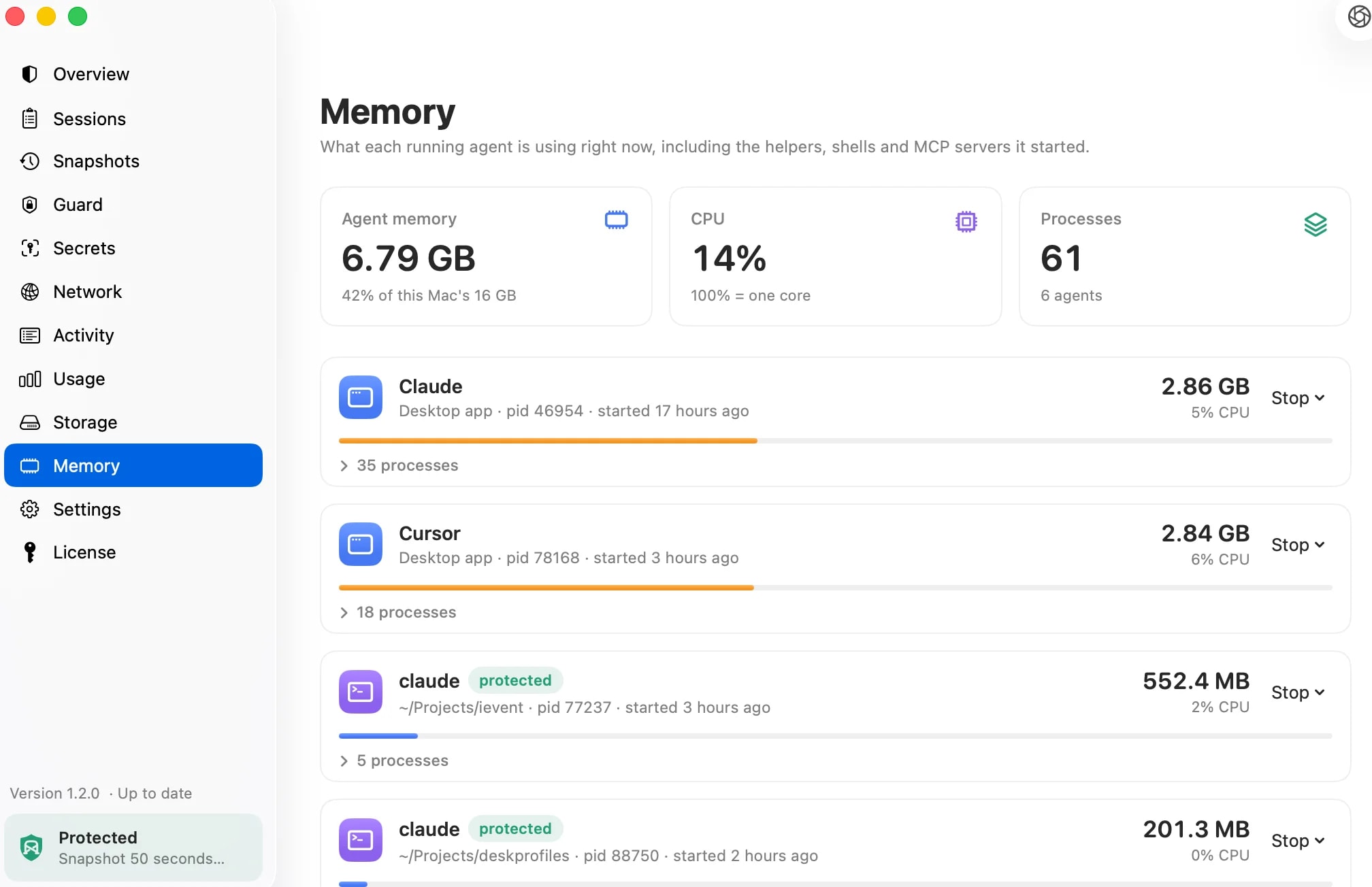
Task: Click the Claude memory usage bar
Action: (x=836, y=441)
